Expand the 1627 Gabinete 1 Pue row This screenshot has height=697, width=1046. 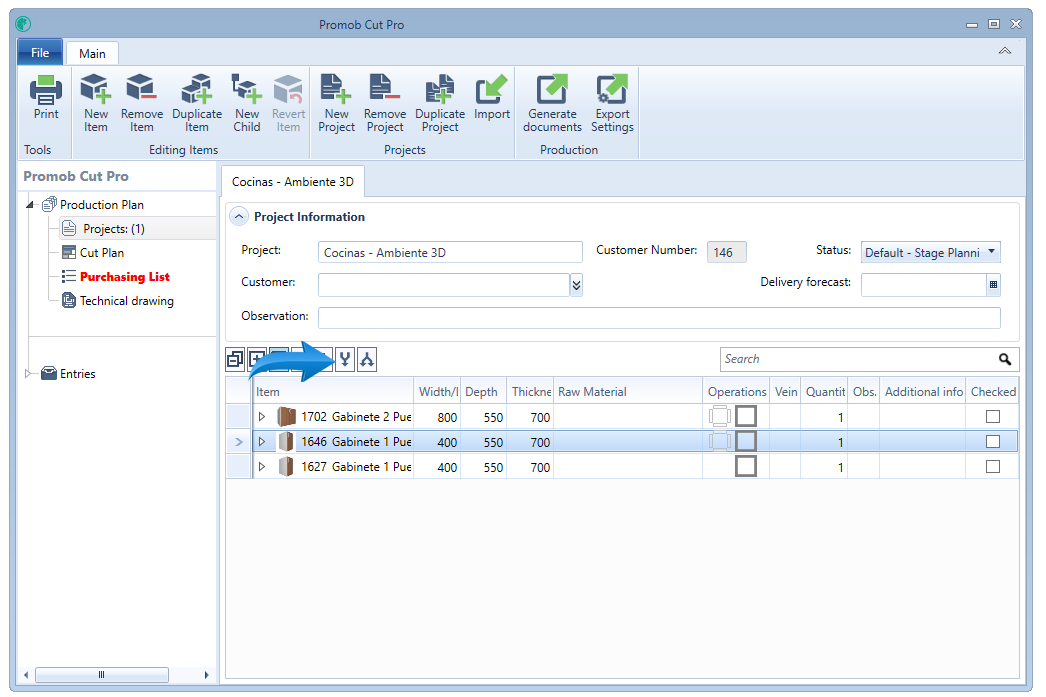262,467
